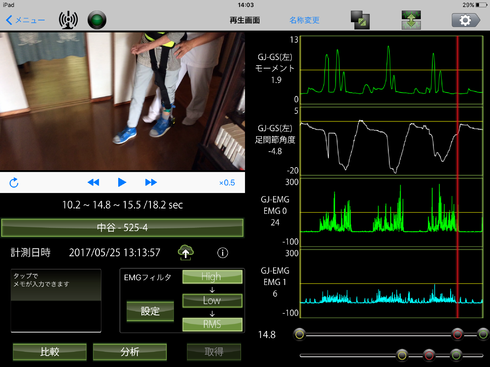Viewport: 490px width, 367px height.
Task: Open 名称変更 rename option
Action: (304, 20)
